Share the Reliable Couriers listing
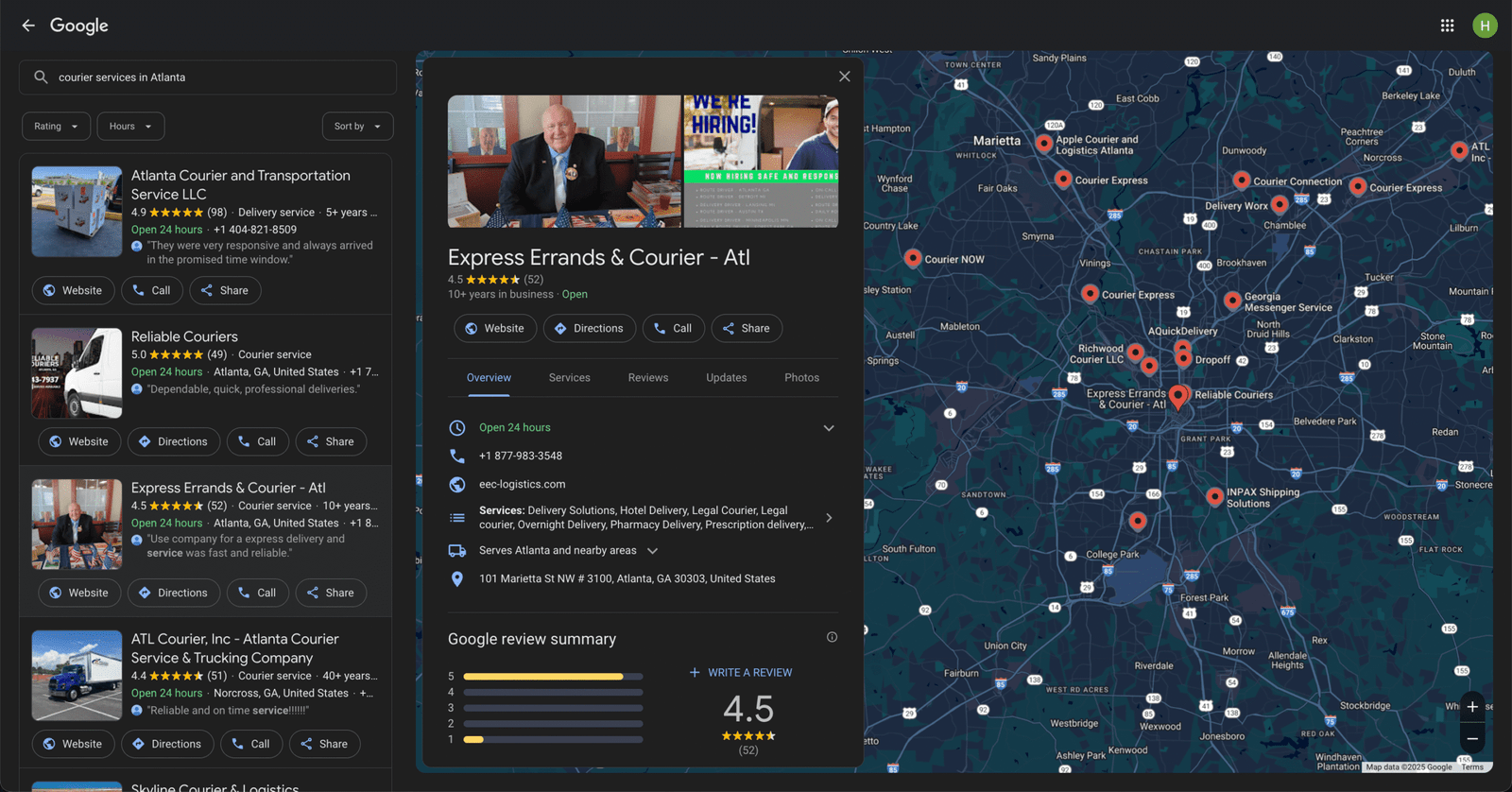This screenshot has height=792, width=1512. 331,441
